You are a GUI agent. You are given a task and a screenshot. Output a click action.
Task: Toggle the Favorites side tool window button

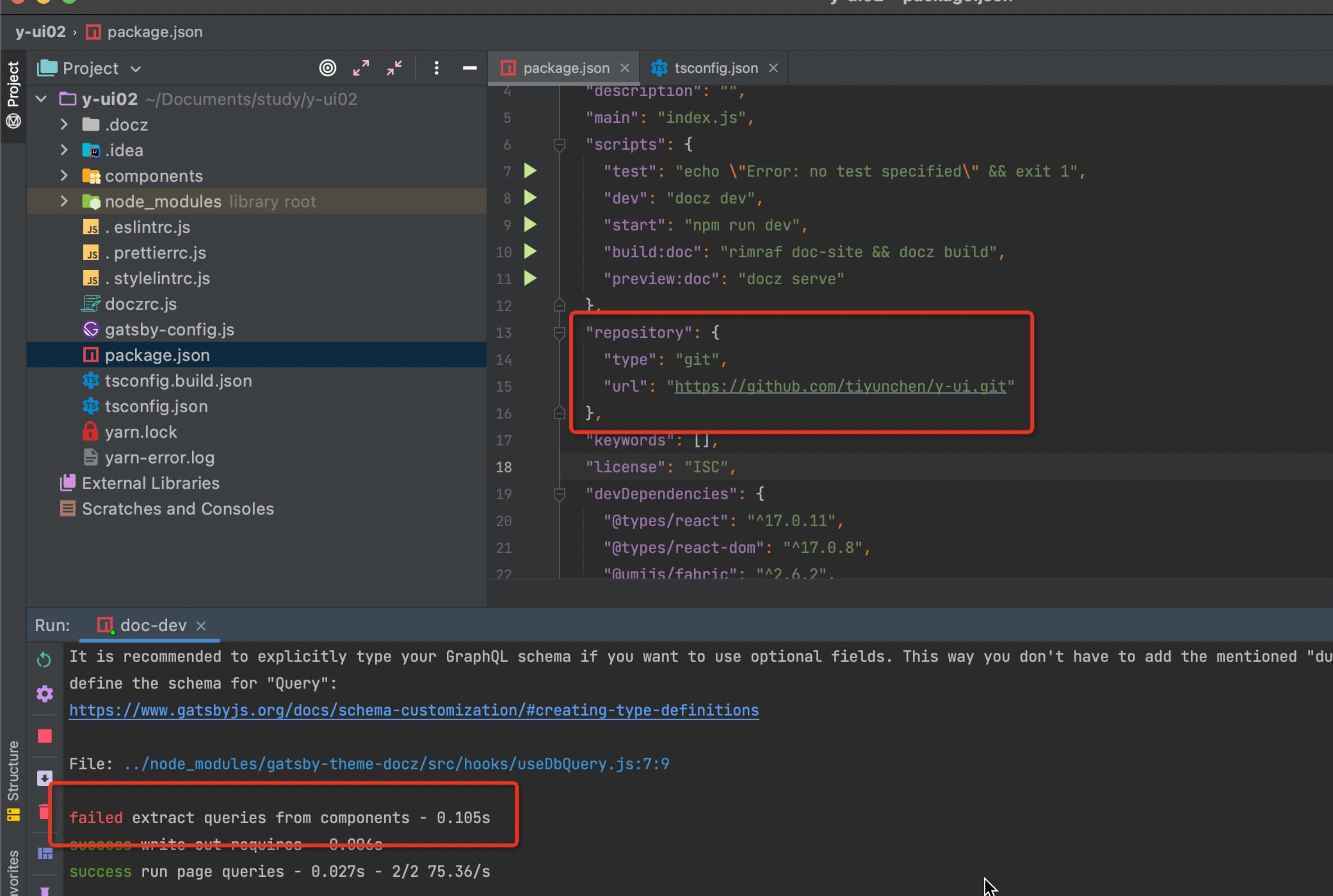pos(13,872)
